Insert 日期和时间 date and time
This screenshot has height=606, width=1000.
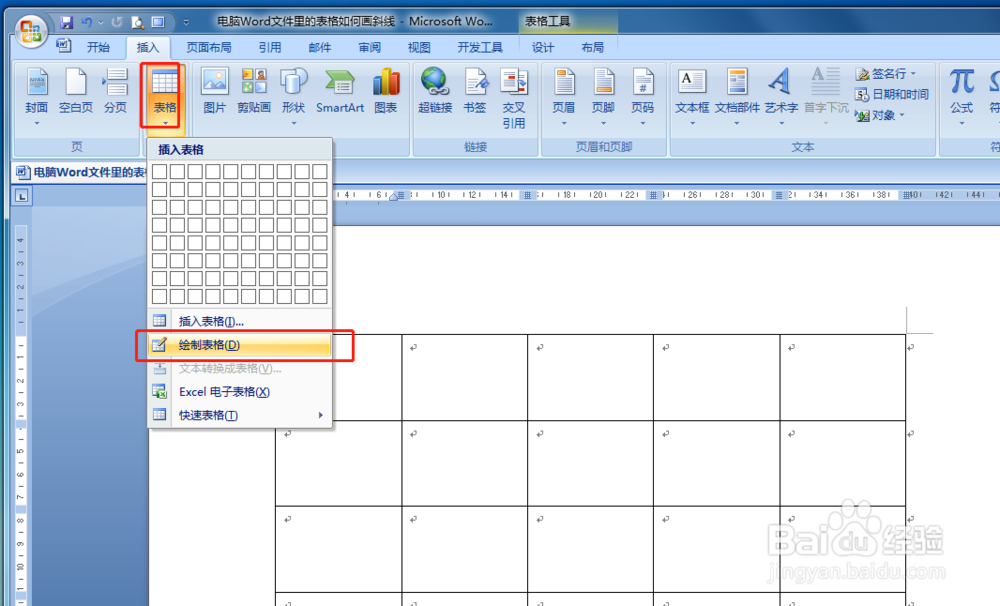(892, 94)
